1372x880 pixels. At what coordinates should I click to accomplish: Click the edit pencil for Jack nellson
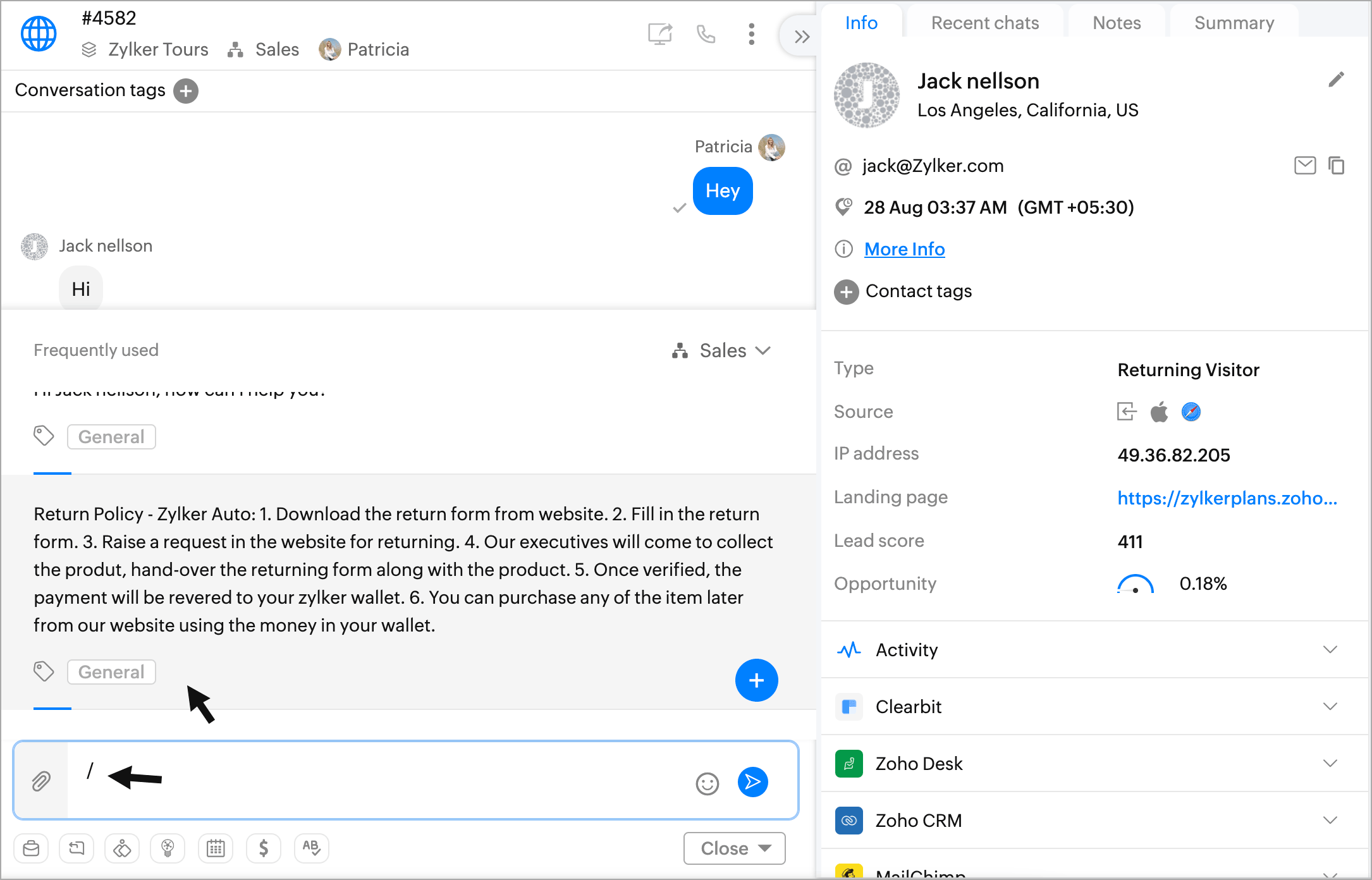click(x=1335, y=80)
